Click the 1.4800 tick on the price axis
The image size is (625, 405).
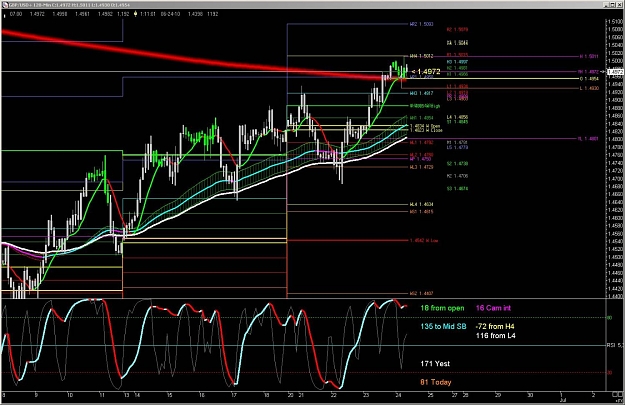pyautogui.click(x=616, y=139)
